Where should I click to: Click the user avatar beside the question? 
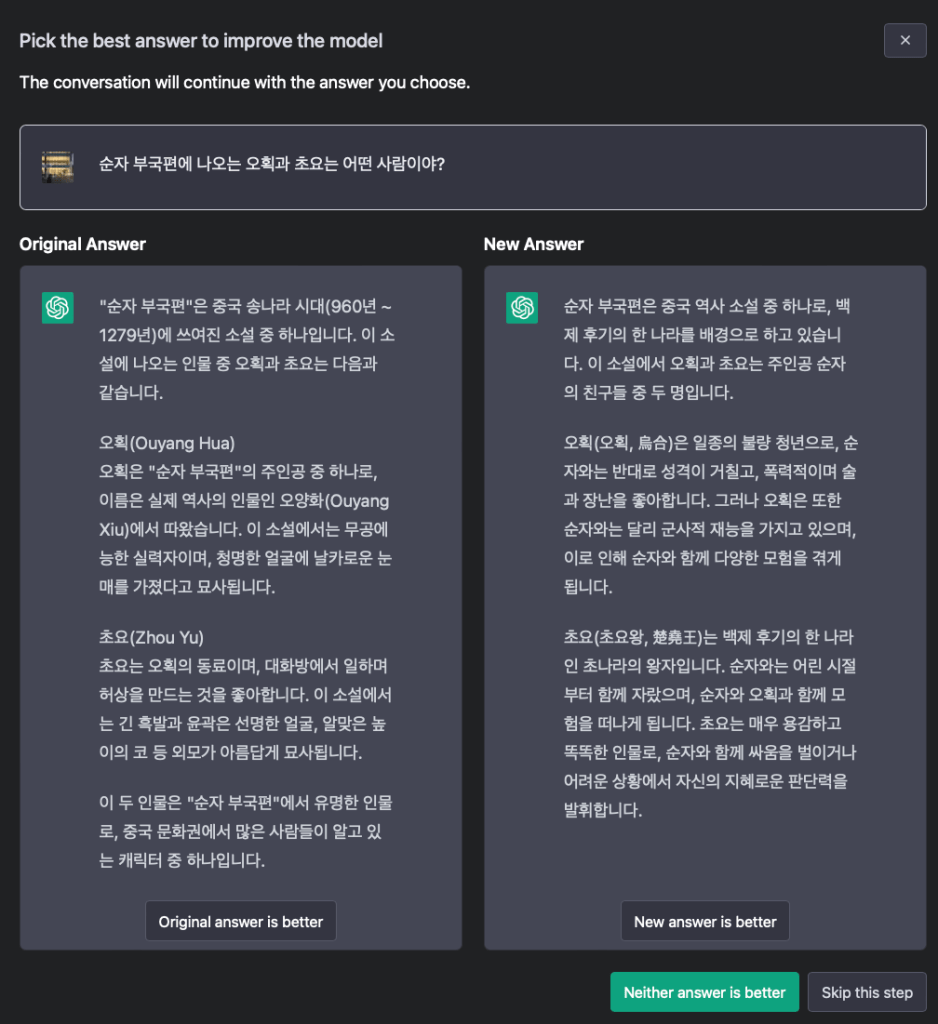58,166
